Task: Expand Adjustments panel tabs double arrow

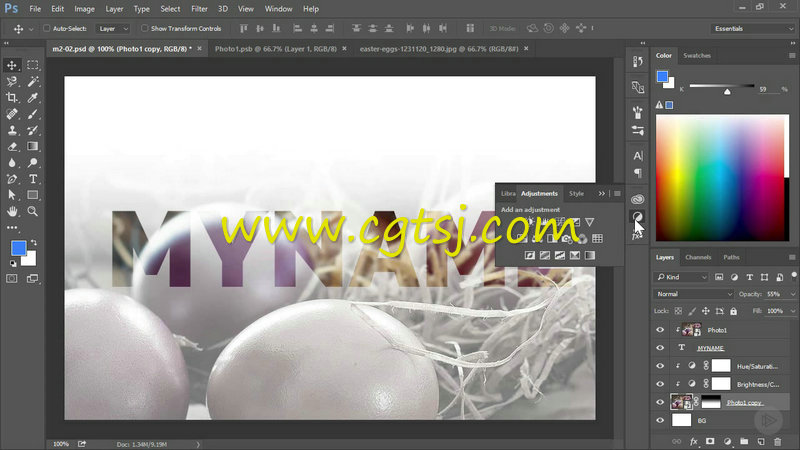Action: click(602, 194)
